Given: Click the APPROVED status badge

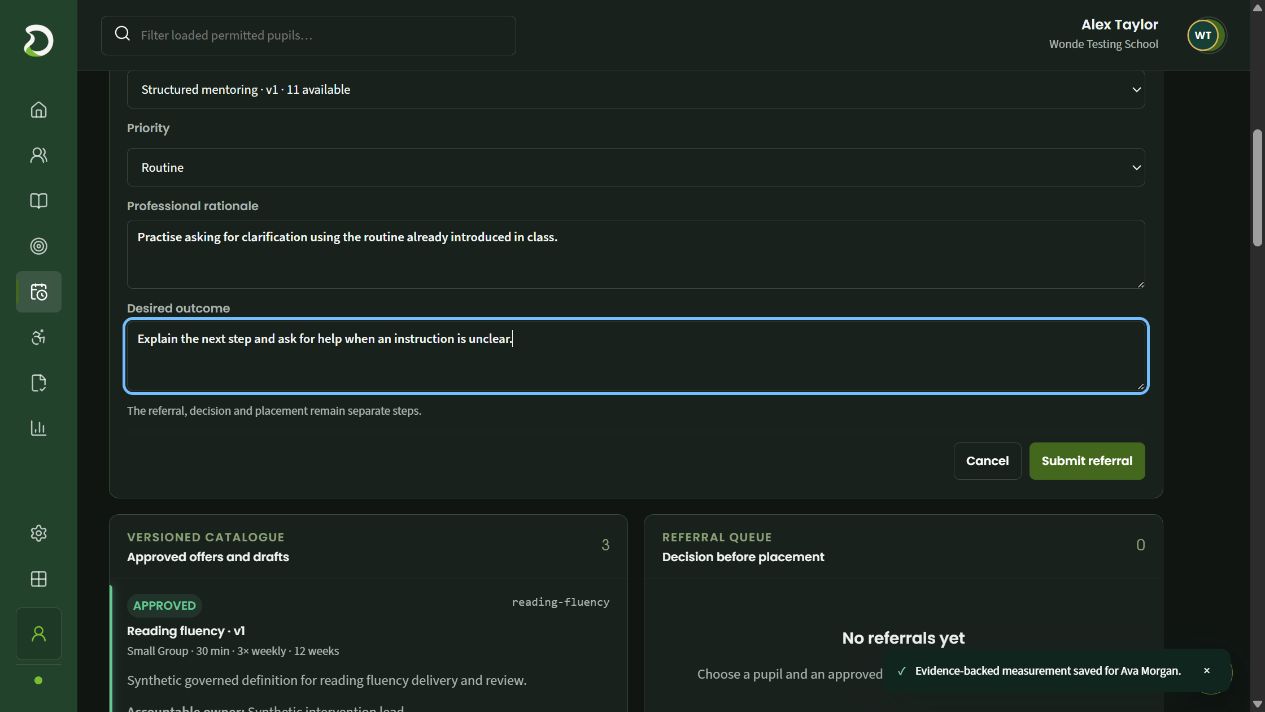Looking at the screenshot, I should (164, 605).
